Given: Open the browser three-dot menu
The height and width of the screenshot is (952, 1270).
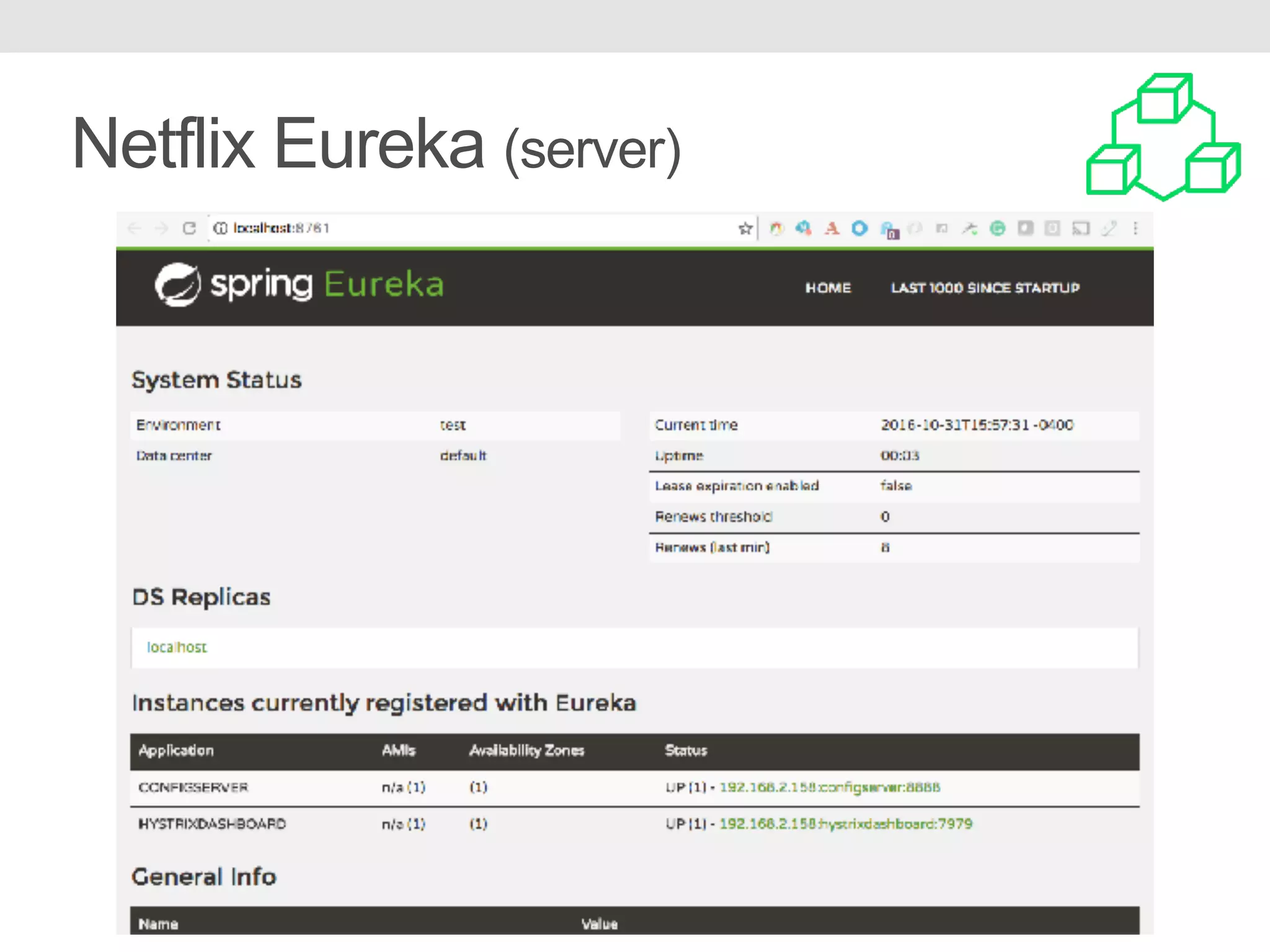Looking at the screenshot, I should pos(1135,229).
